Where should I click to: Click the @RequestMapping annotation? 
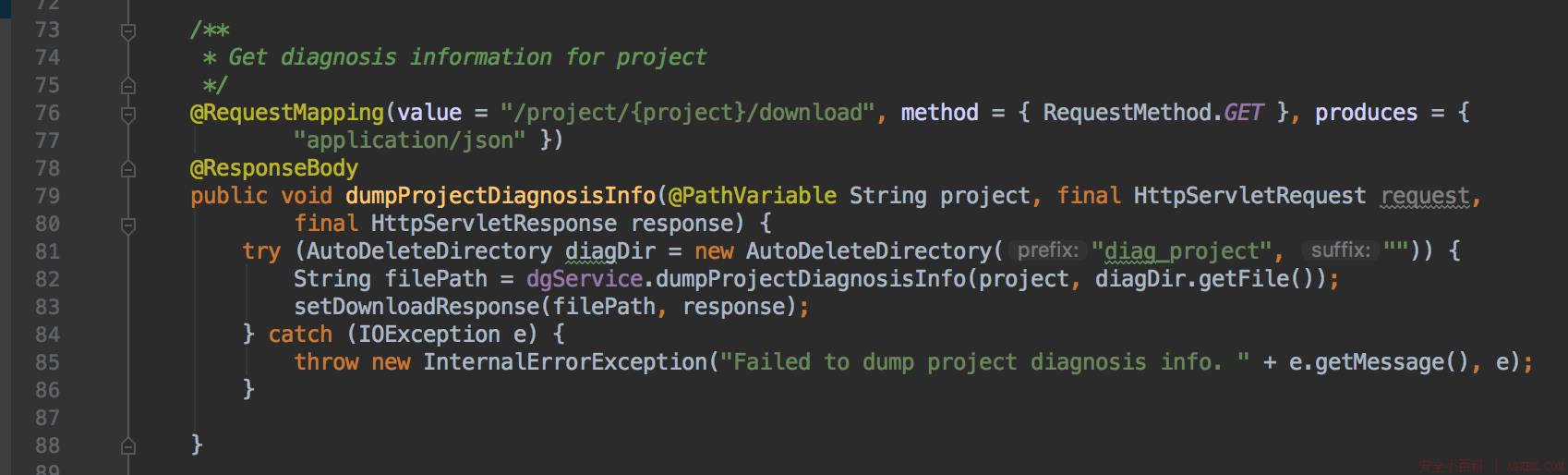click(287, 113)
